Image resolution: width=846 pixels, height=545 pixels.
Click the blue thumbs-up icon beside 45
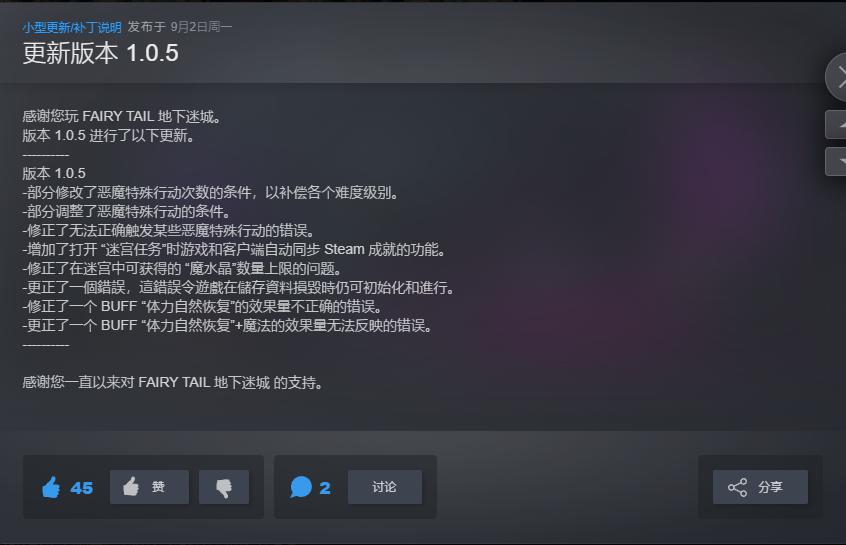(x=51, y=487)
